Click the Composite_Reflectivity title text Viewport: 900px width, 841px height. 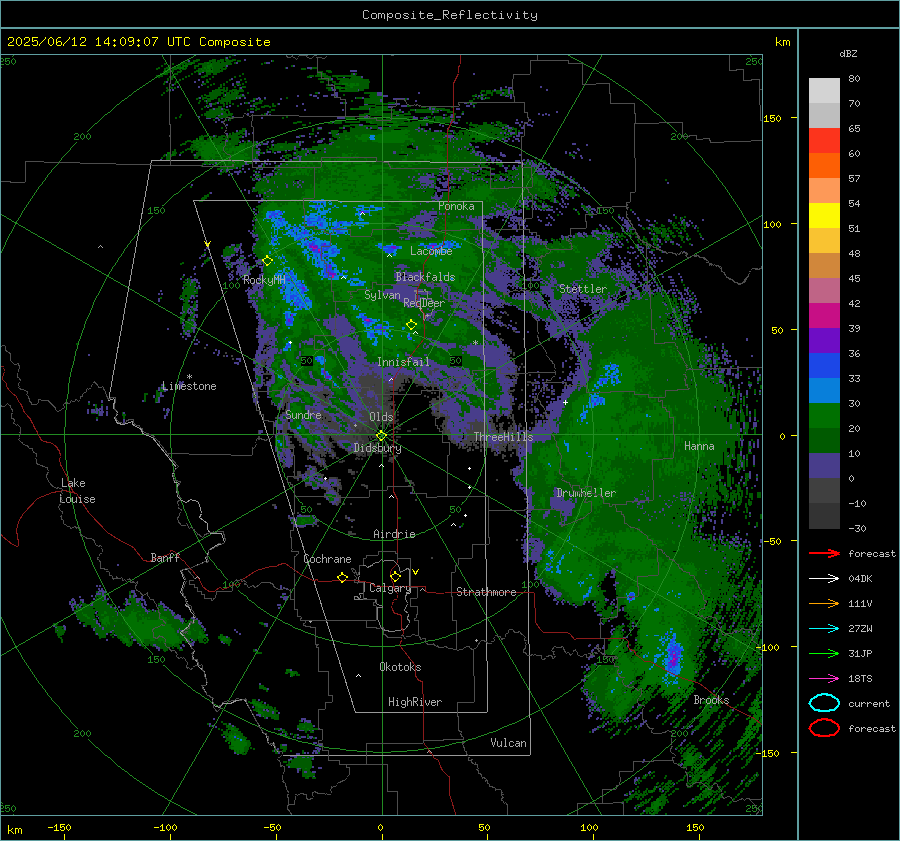tap(450, 15)
